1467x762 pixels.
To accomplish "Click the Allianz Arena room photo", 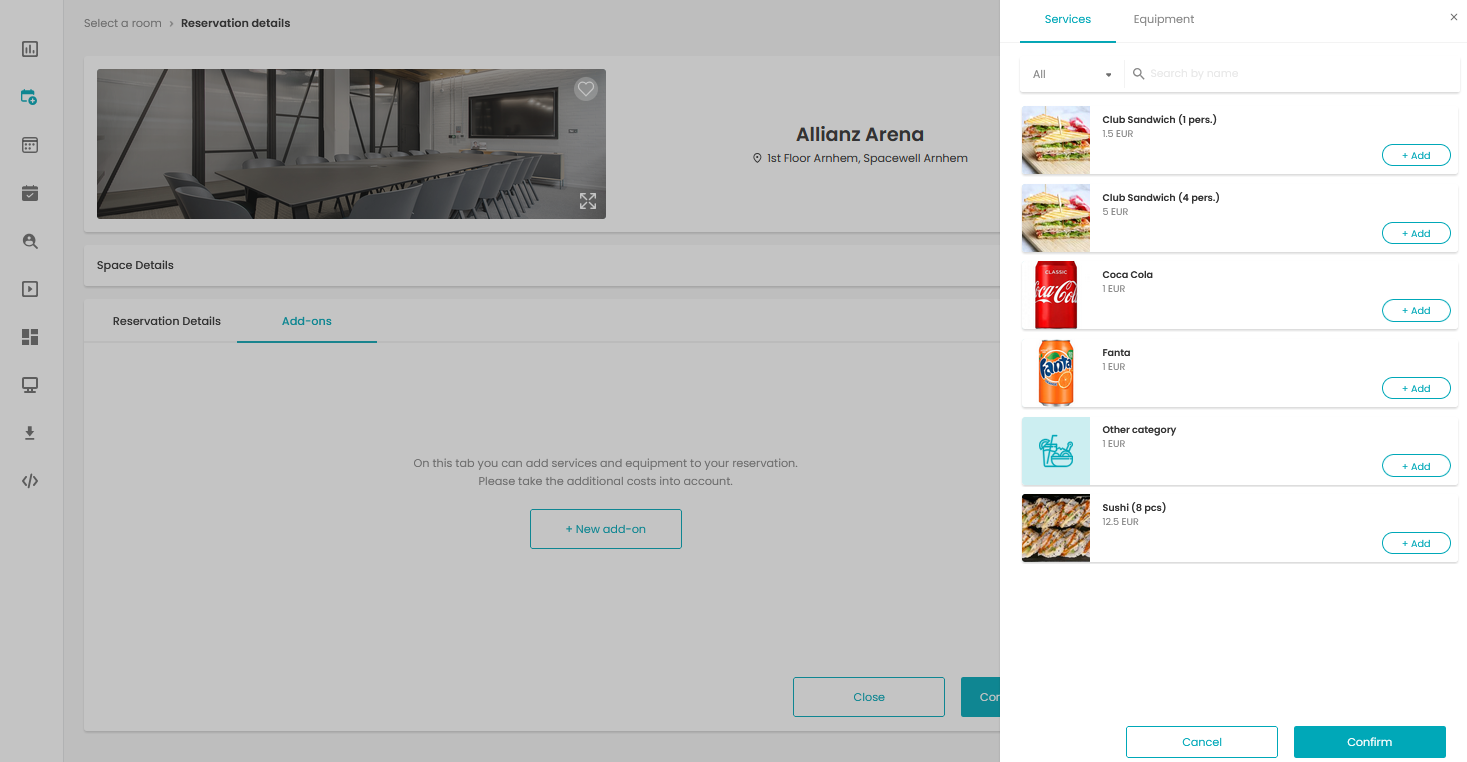I will coord(351,144).
